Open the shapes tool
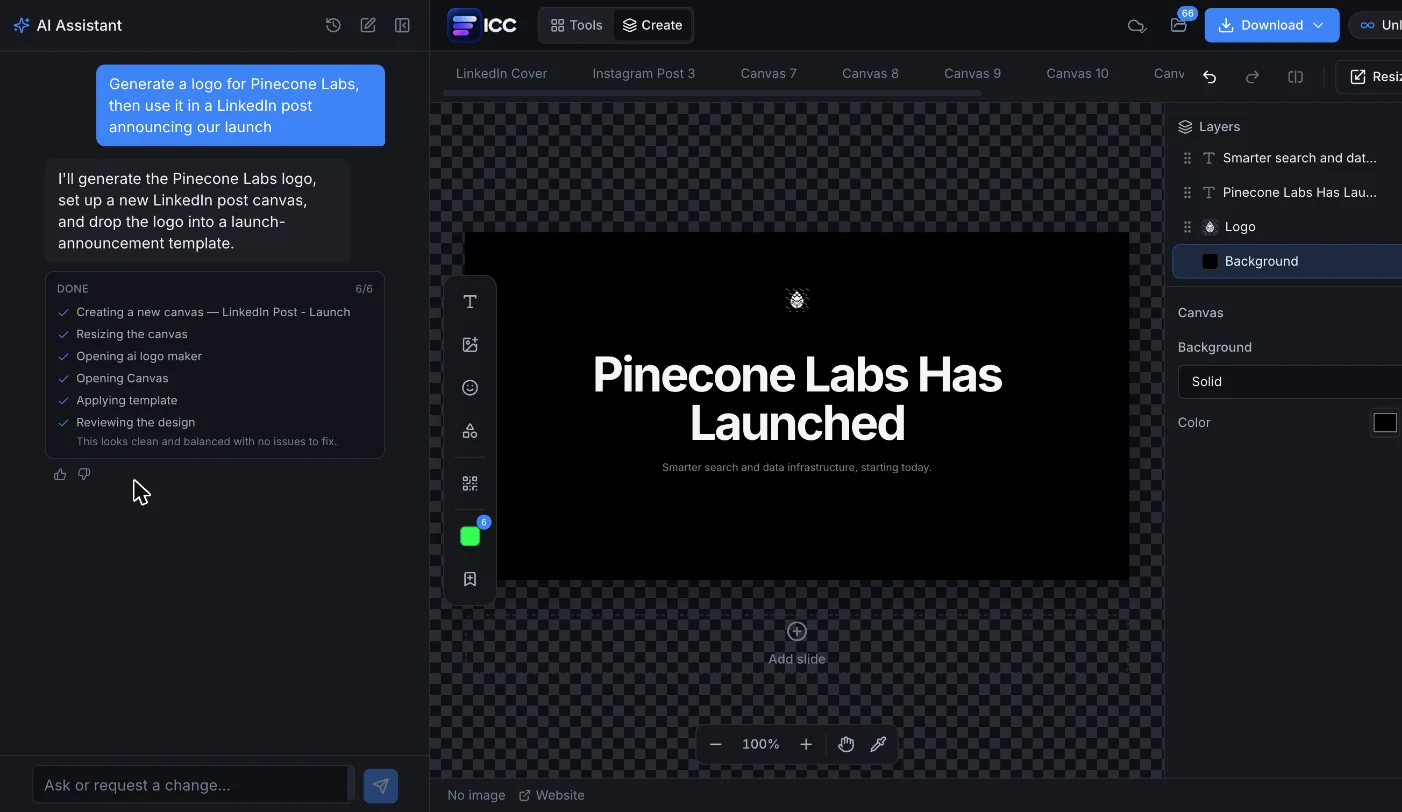This screenshot has height=812, width=1402. 470,431
